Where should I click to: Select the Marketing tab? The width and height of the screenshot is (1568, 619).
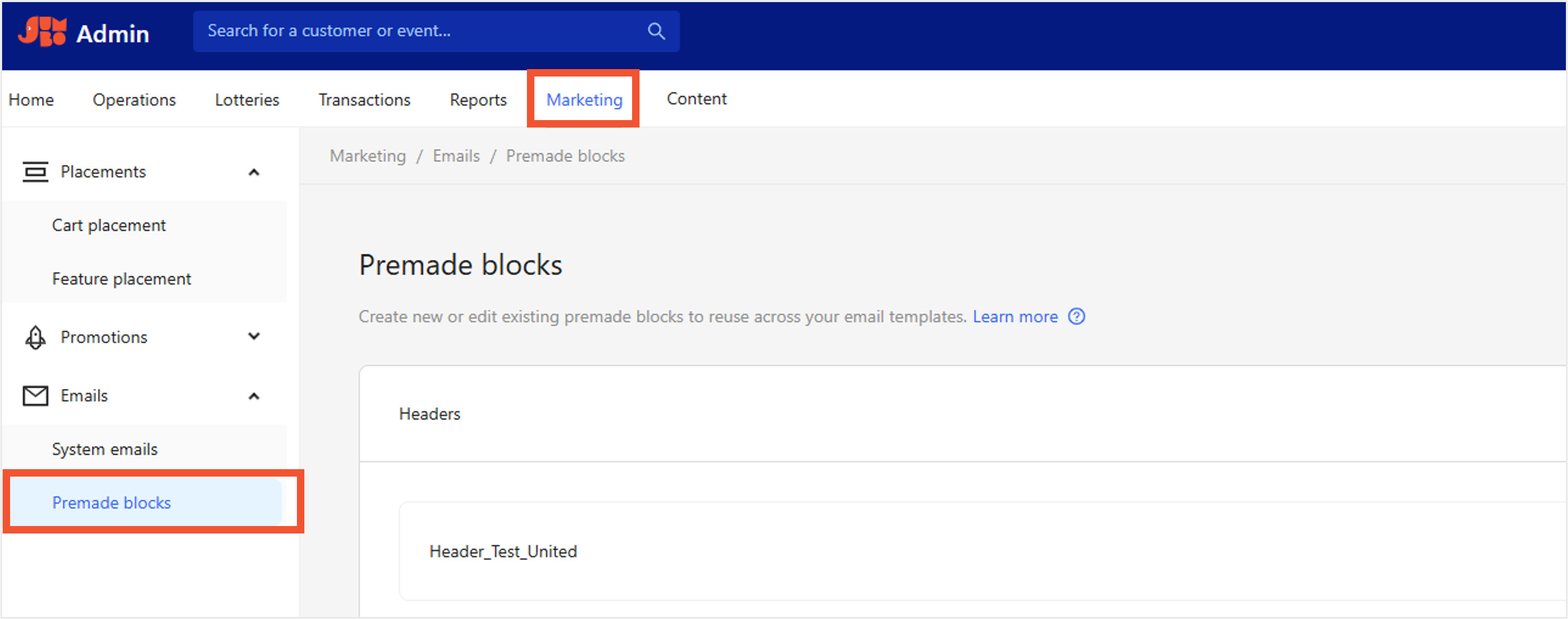tap(584, 99)
